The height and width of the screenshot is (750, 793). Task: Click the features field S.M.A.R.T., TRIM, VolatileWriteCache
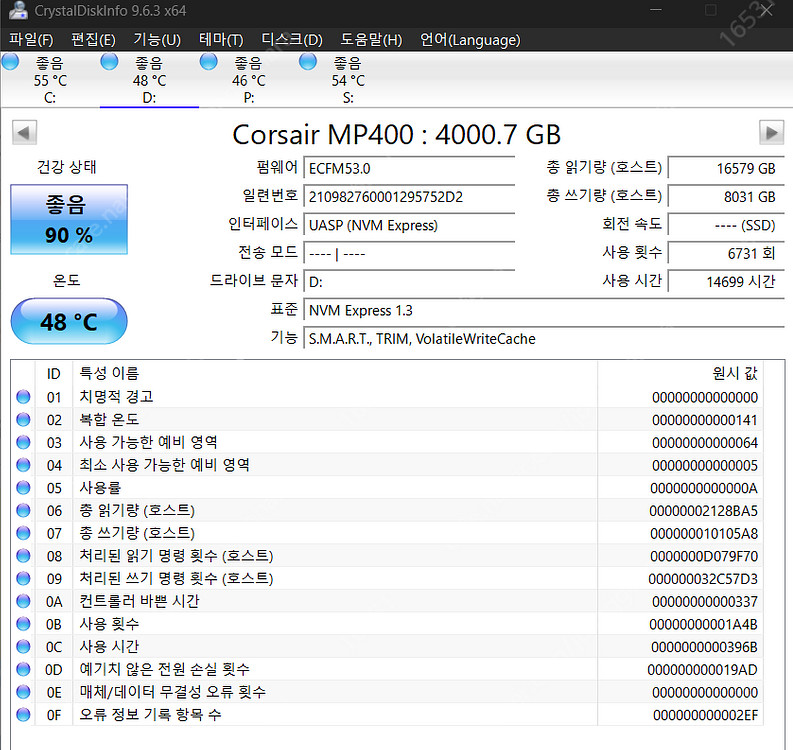pyautogui.click(x=544, y=338)
